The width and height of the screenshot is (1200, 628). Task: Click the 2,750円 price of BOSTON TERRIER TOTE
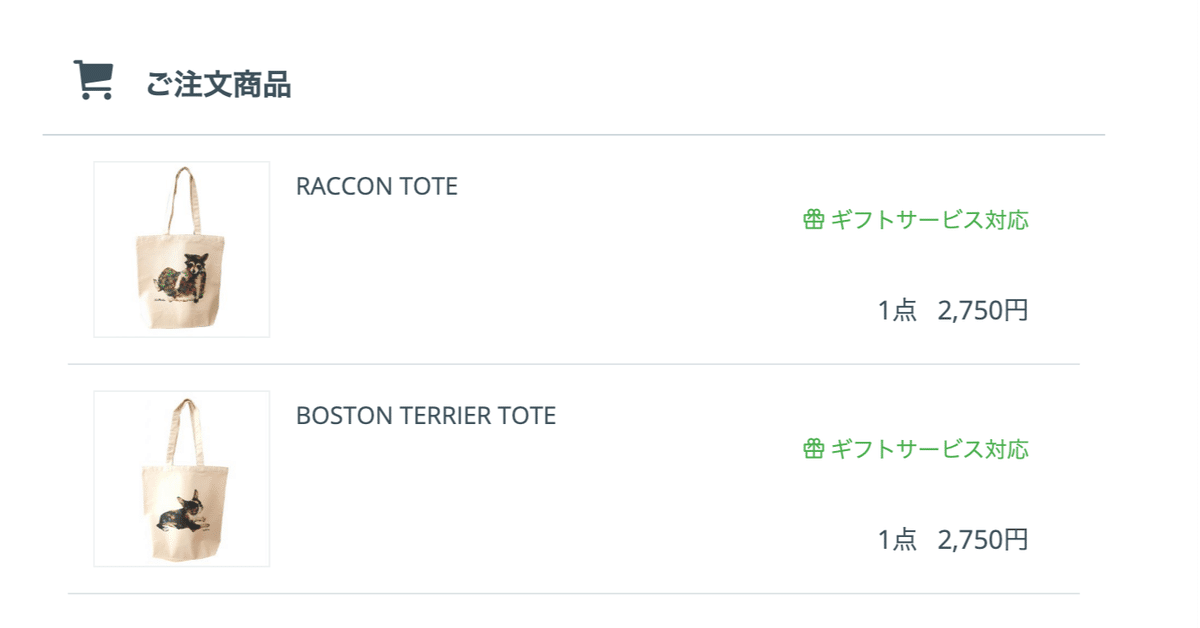click(x=983, y=540)
